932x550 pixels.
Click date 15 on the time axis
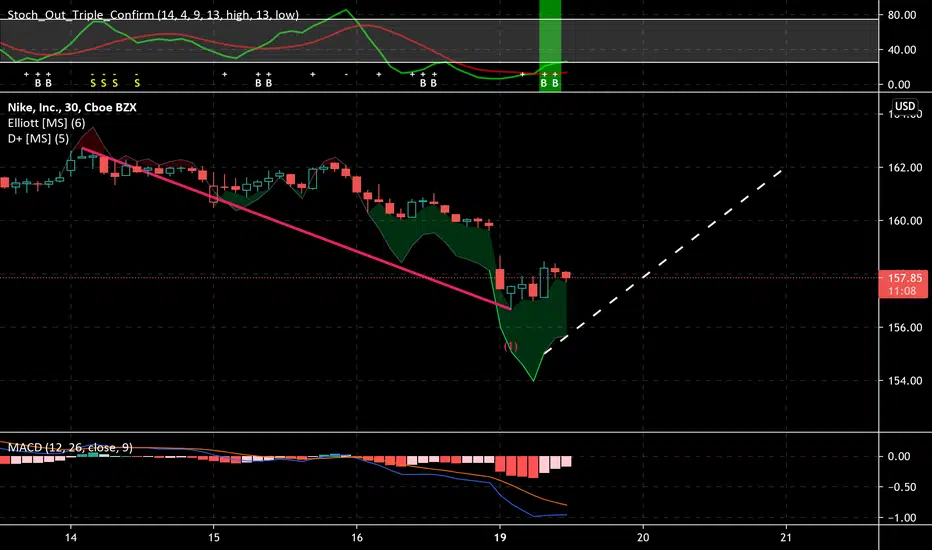pyautogui.click(x=213, y=538)
